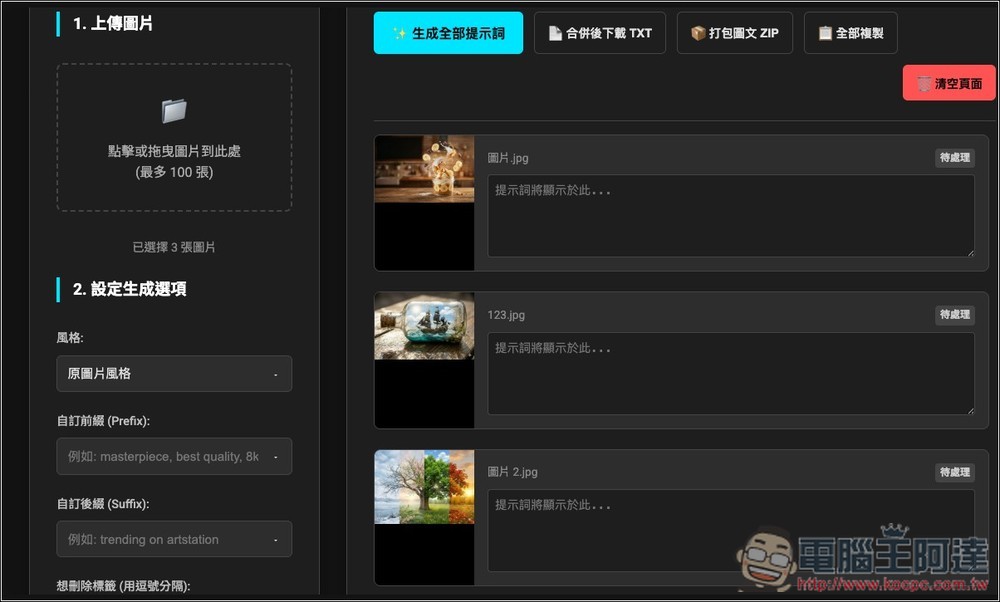
Task: Click the 生成全部提示詞 button
Action: [x=448, y=33]
